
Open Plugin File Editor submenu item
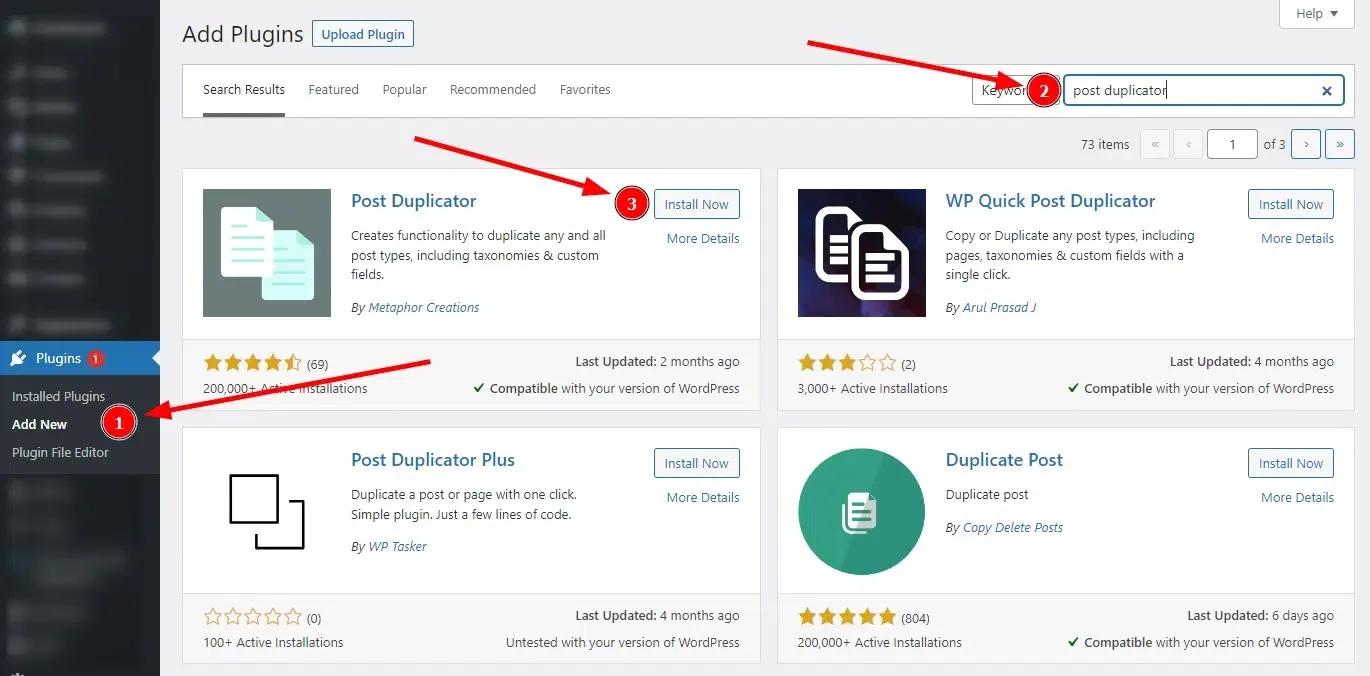60,452
